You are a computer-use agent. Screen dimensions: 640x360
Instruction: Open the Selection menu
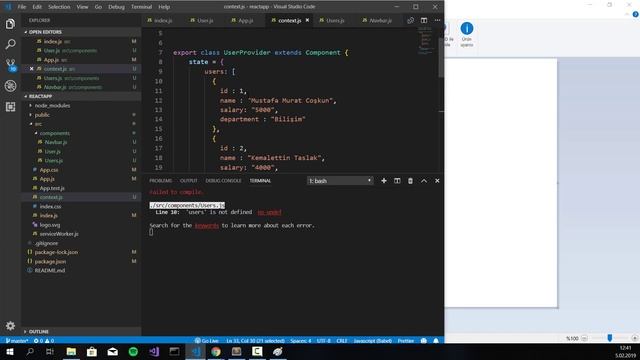point(59,7)
